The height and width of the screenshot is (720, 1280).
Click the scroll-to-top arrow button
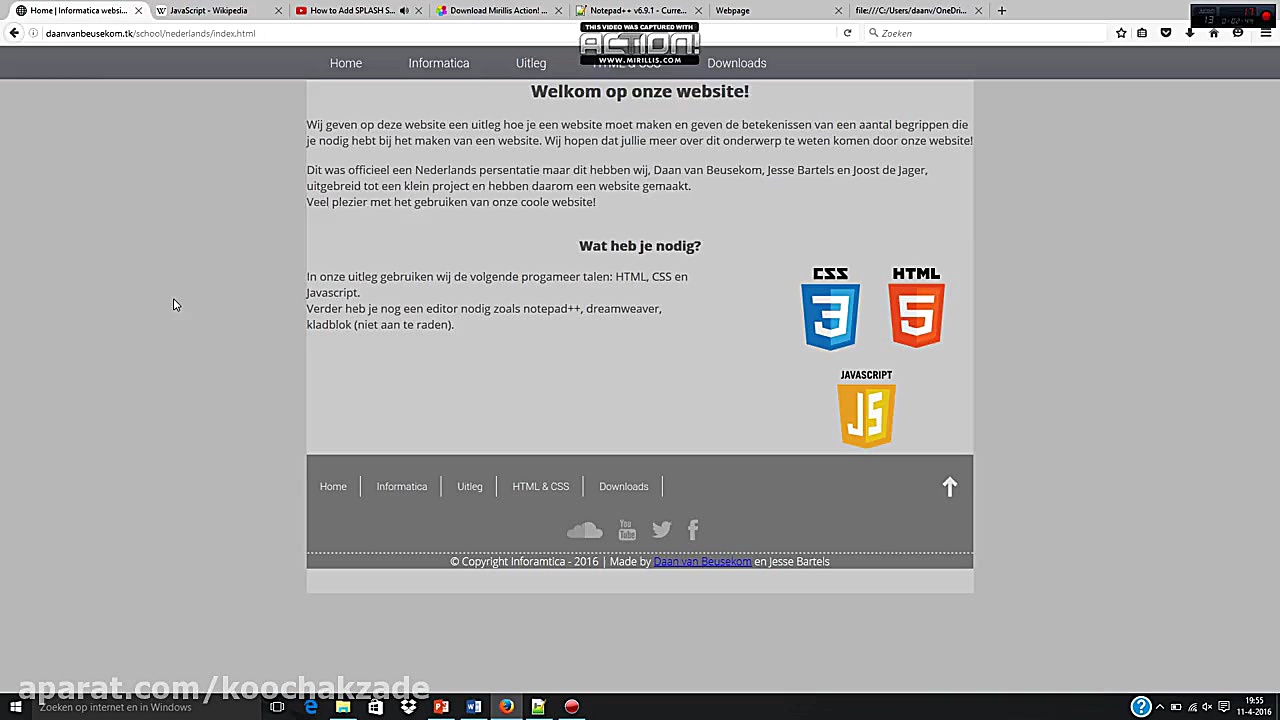949,487
